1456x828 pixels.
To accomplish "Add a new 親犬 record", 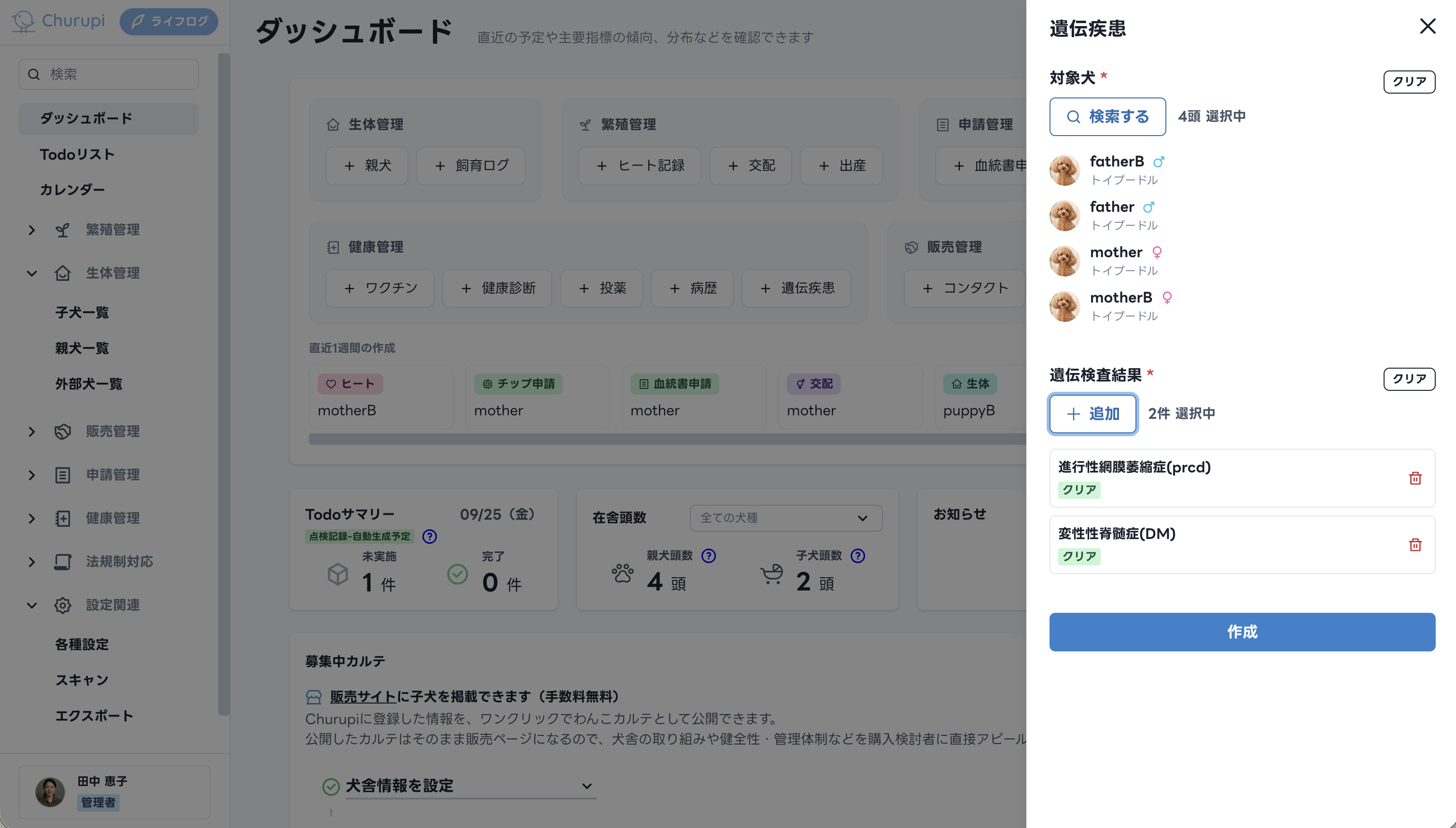I will [x=366, y=166].
